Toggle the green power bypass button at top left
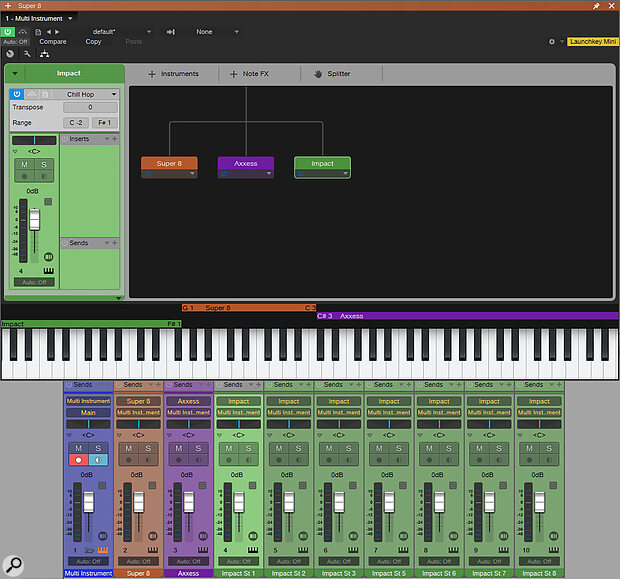The image size is (620, 579). point(9,32)
